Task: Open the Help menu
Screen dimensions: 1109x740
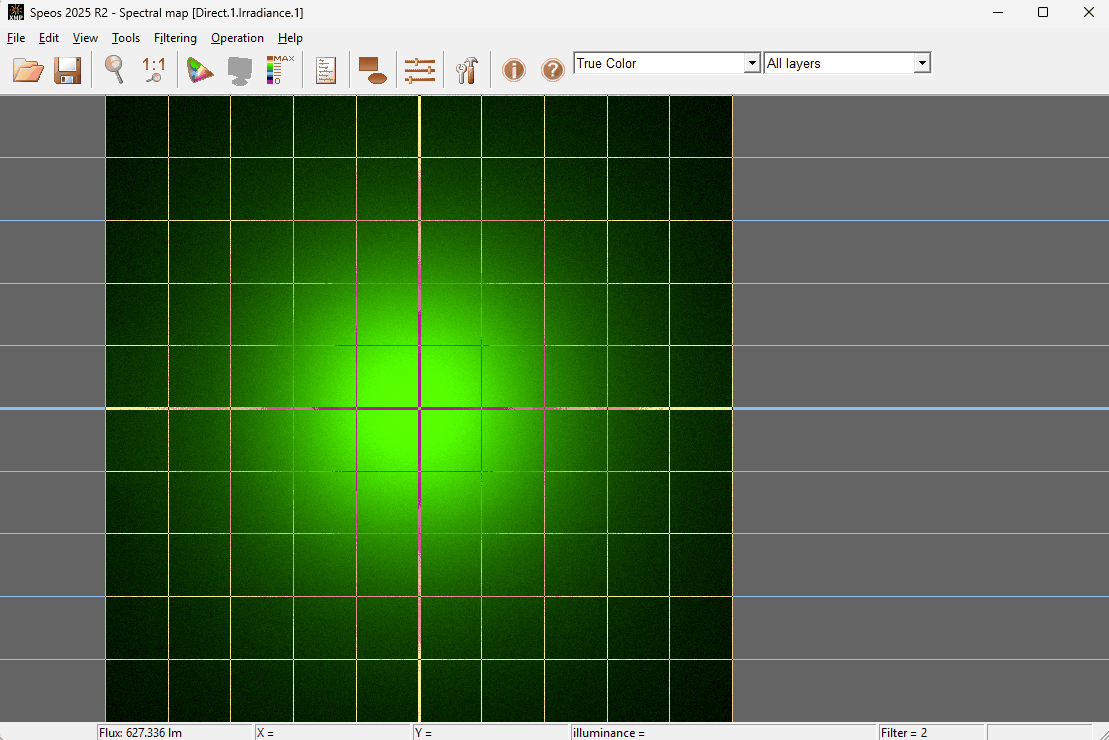Action: point(290,38)
